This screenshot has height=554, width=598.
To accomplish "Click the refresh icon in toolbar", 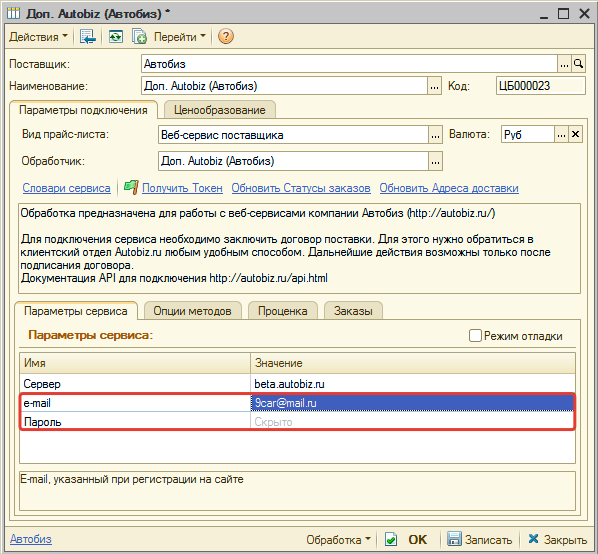I will coord(116,37).
